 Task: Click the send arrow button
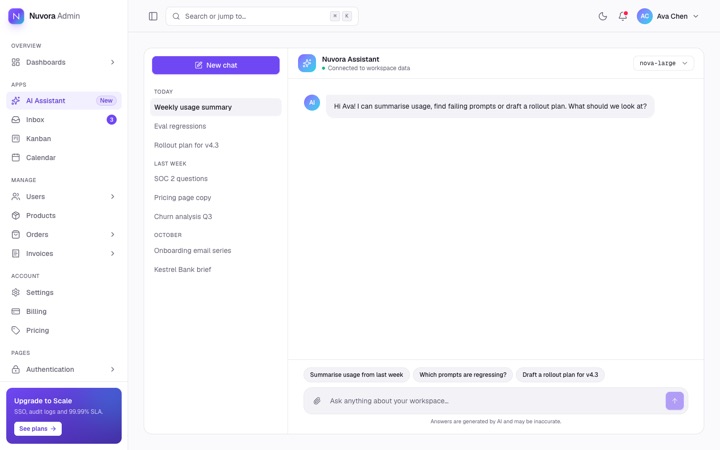click(675, 401)
